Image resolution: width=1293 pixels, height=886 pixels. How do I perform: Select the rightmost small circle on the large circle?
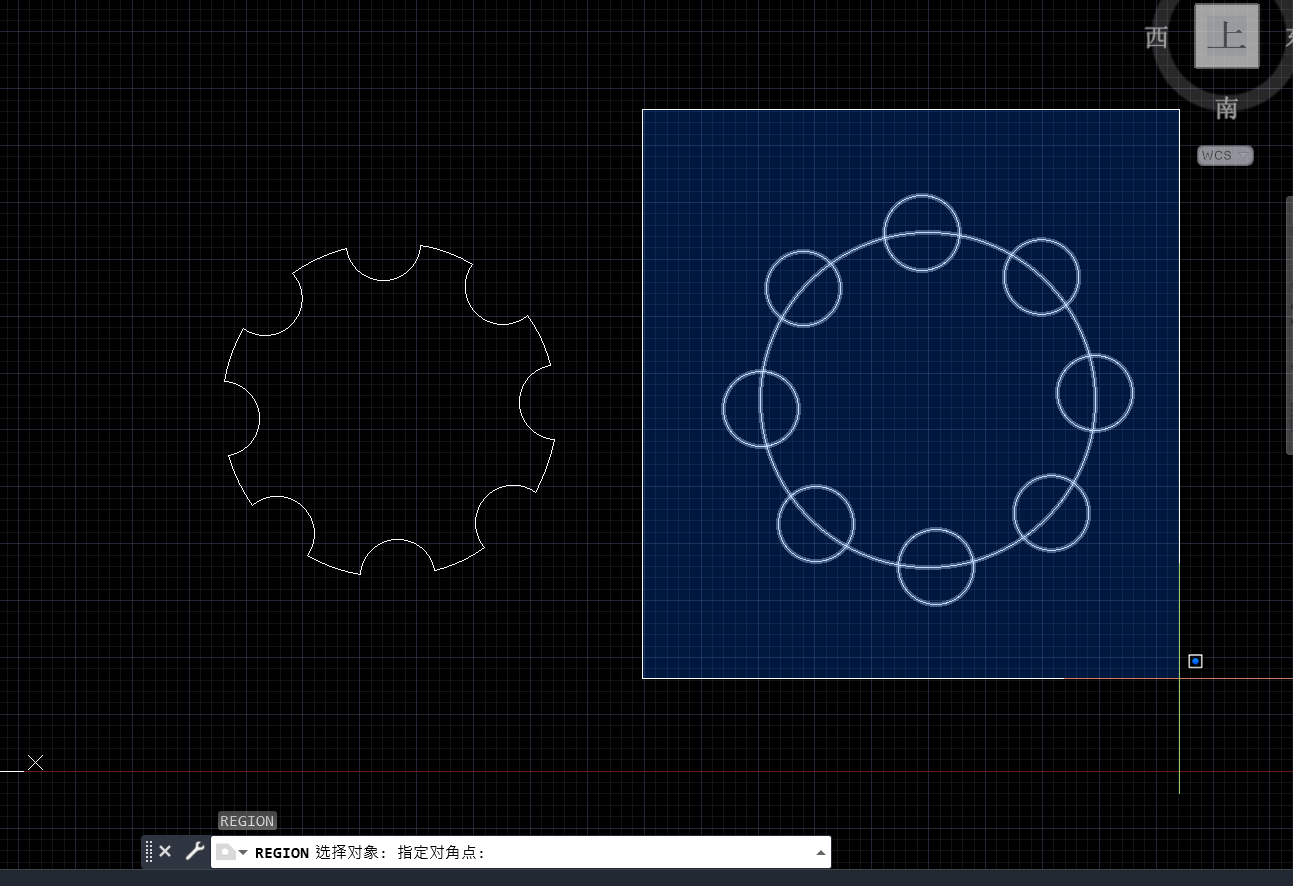tap(1132, 393)
